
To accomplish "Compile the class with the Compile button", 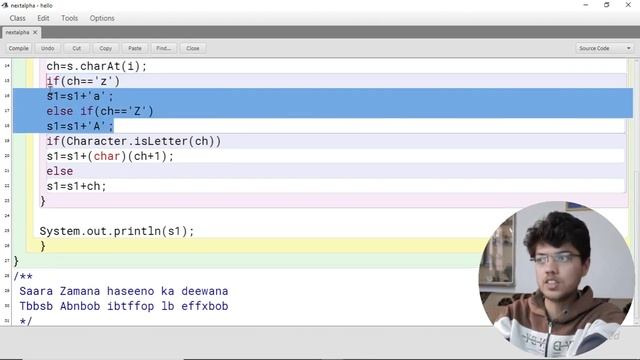I will tap(19, 48).
